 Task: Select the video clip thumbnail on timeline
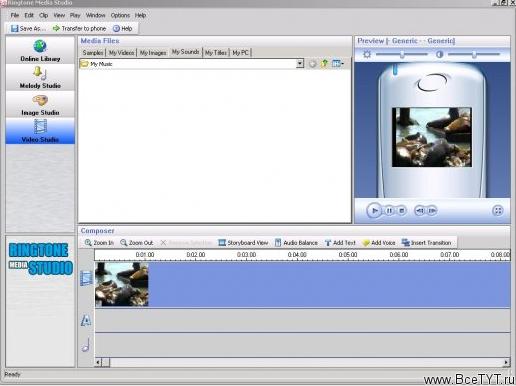122,284
